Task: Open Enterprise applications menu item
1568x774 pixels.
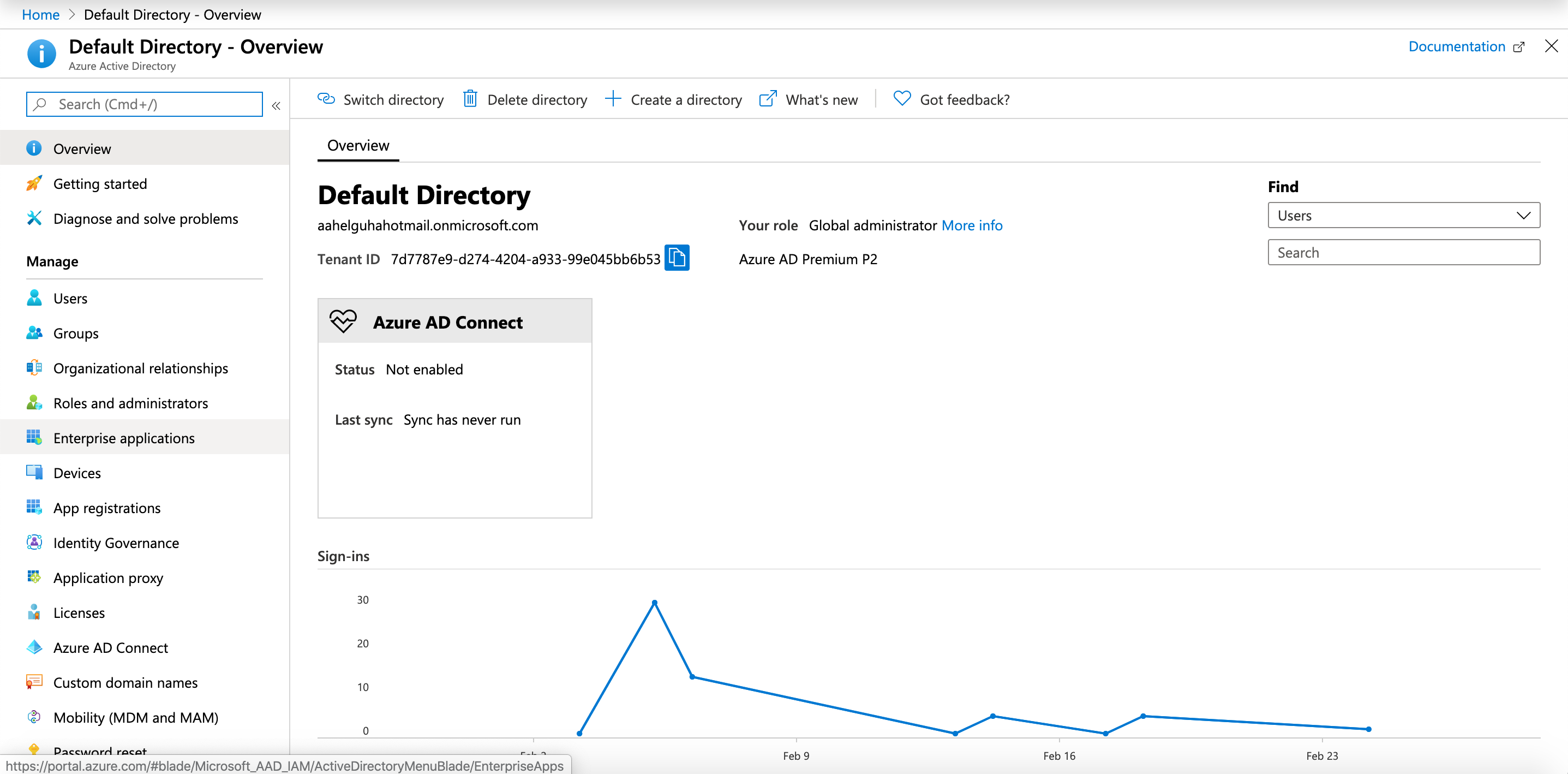Action: pyautogui.click(x=123, y=438)
